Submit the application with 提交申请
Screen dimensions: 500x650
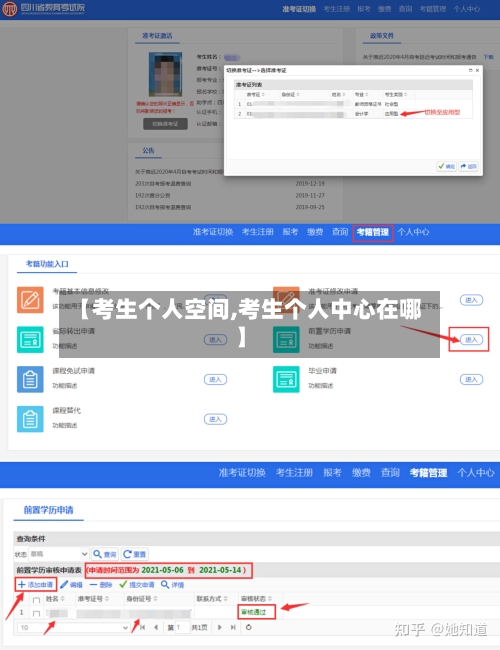(136, 585)
